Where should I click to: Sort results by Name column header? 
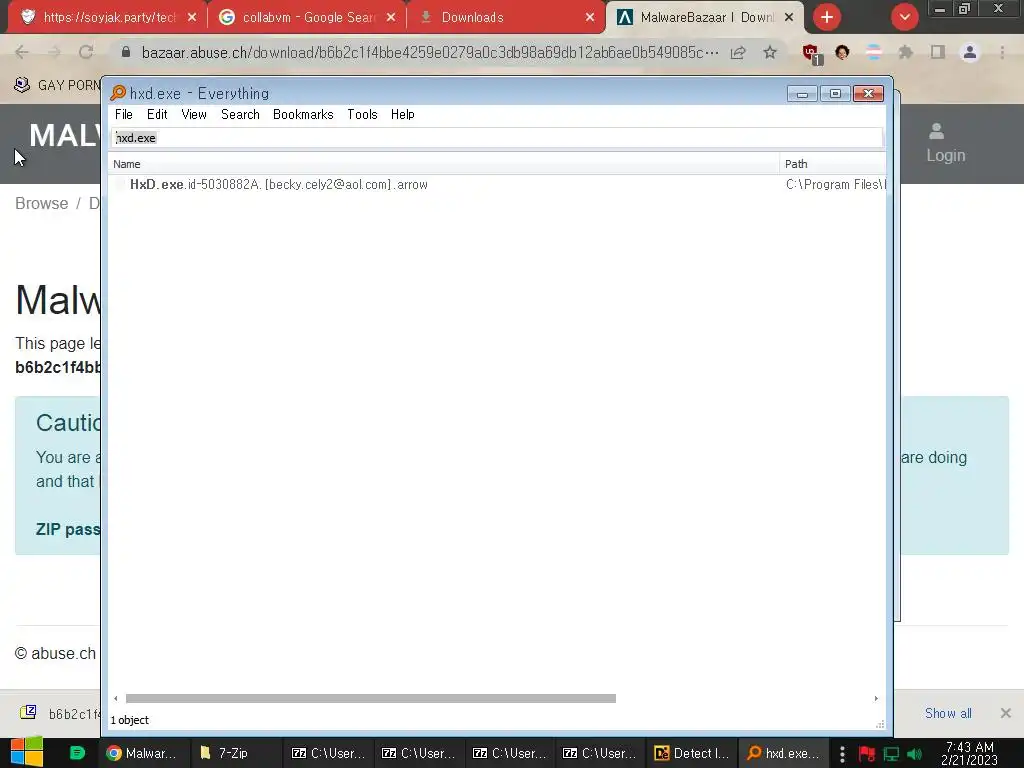(x=444, y=164)
